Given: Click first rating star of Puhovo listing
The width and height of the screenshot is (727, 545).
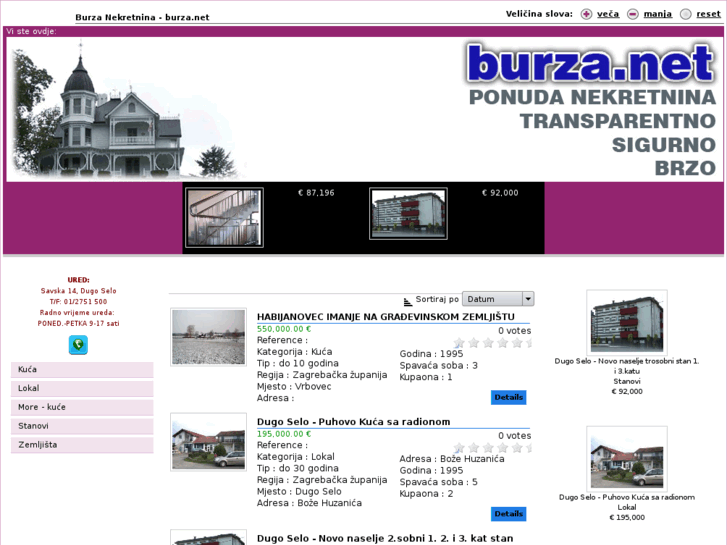Looking at the screenshot, I should coord(459,448).
